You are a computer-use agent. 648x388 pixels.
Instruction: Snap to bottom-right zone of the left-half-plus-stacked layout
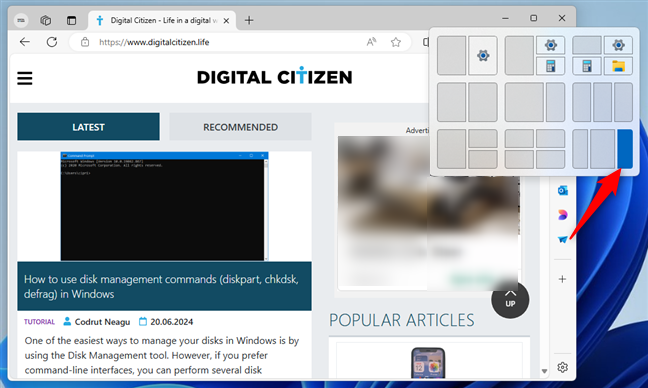483,159
